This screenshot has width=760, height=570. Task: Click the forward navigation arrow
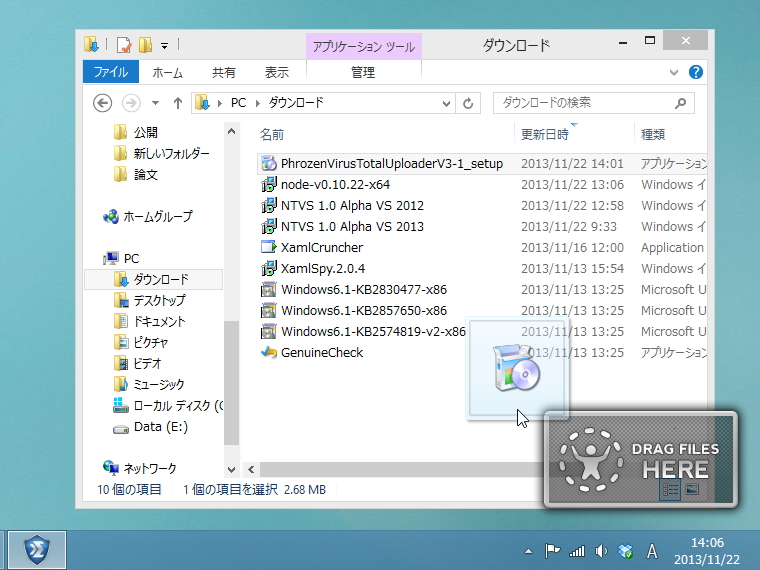click(x=131, y=103)
